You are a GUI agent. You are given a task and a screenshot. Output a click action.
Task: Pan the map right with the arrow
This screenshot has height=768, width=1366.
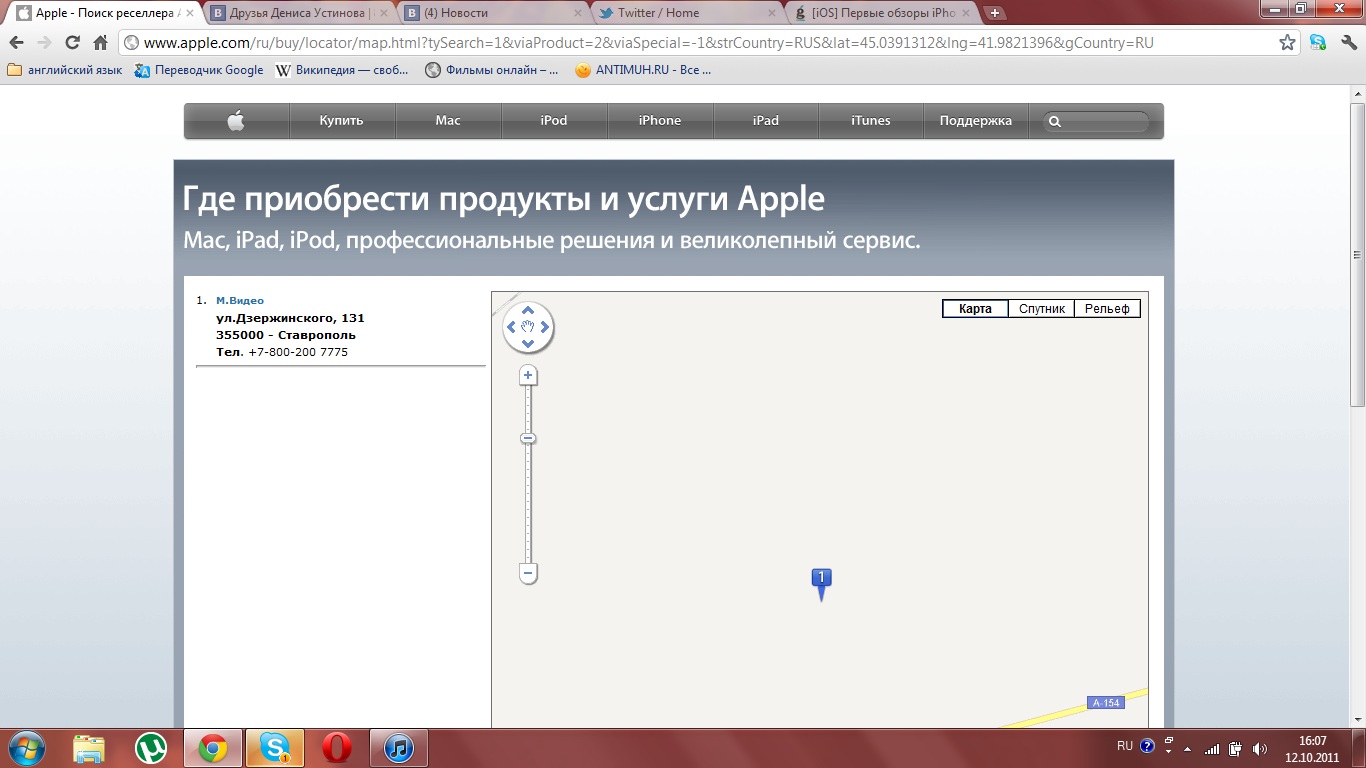click(545, 327)
